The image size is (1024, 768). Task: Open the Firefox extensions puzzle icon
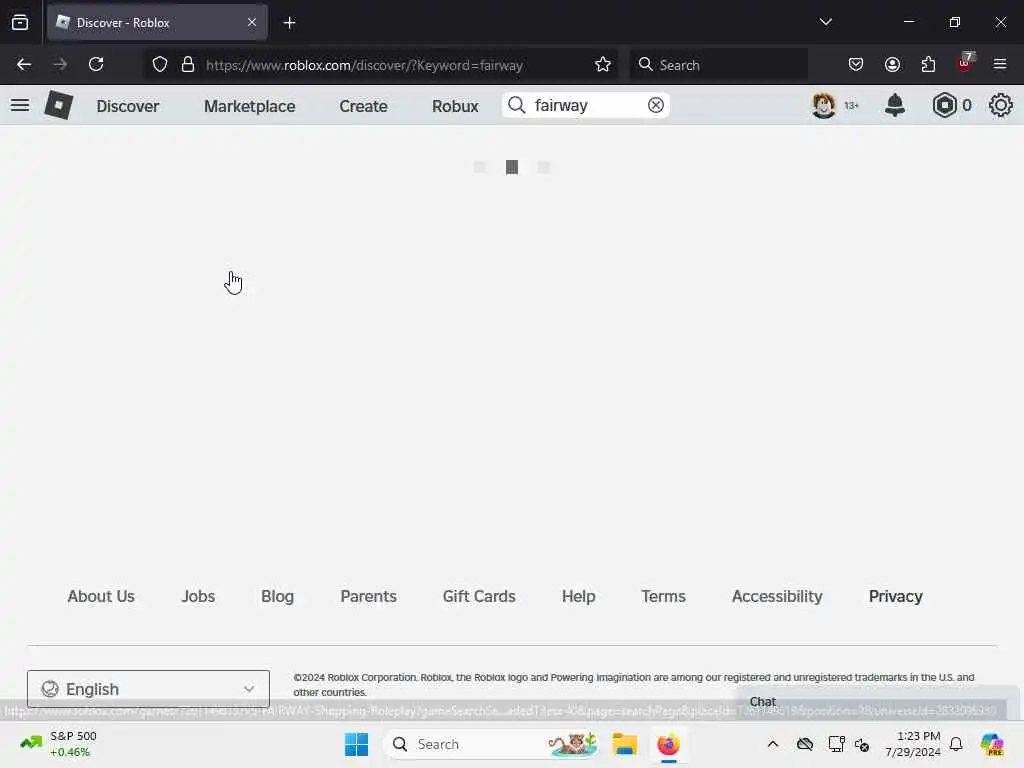(x=928, y=64)
